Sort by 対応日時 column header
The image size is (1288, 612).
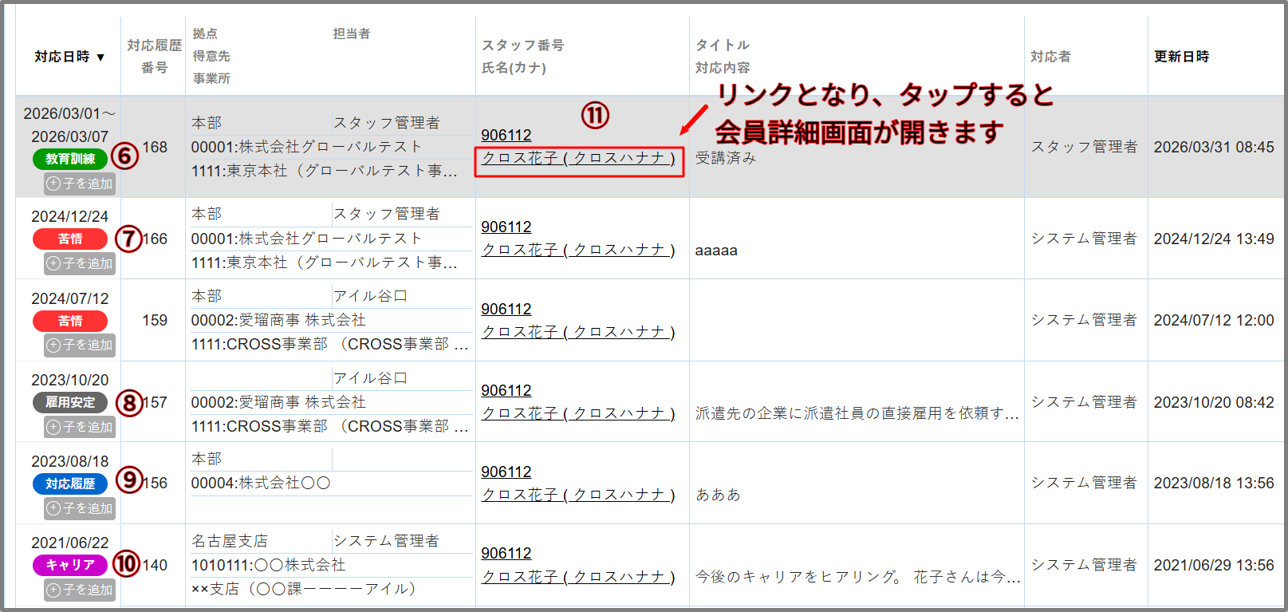(x=70, y=57)
